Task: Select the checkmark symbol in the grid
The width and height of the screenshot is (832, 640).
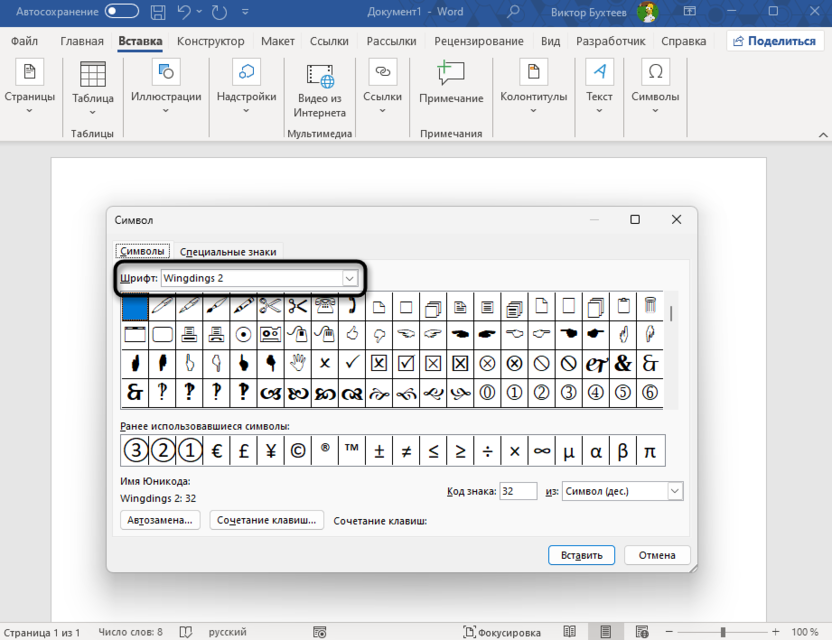Action: tap(351, 363)
